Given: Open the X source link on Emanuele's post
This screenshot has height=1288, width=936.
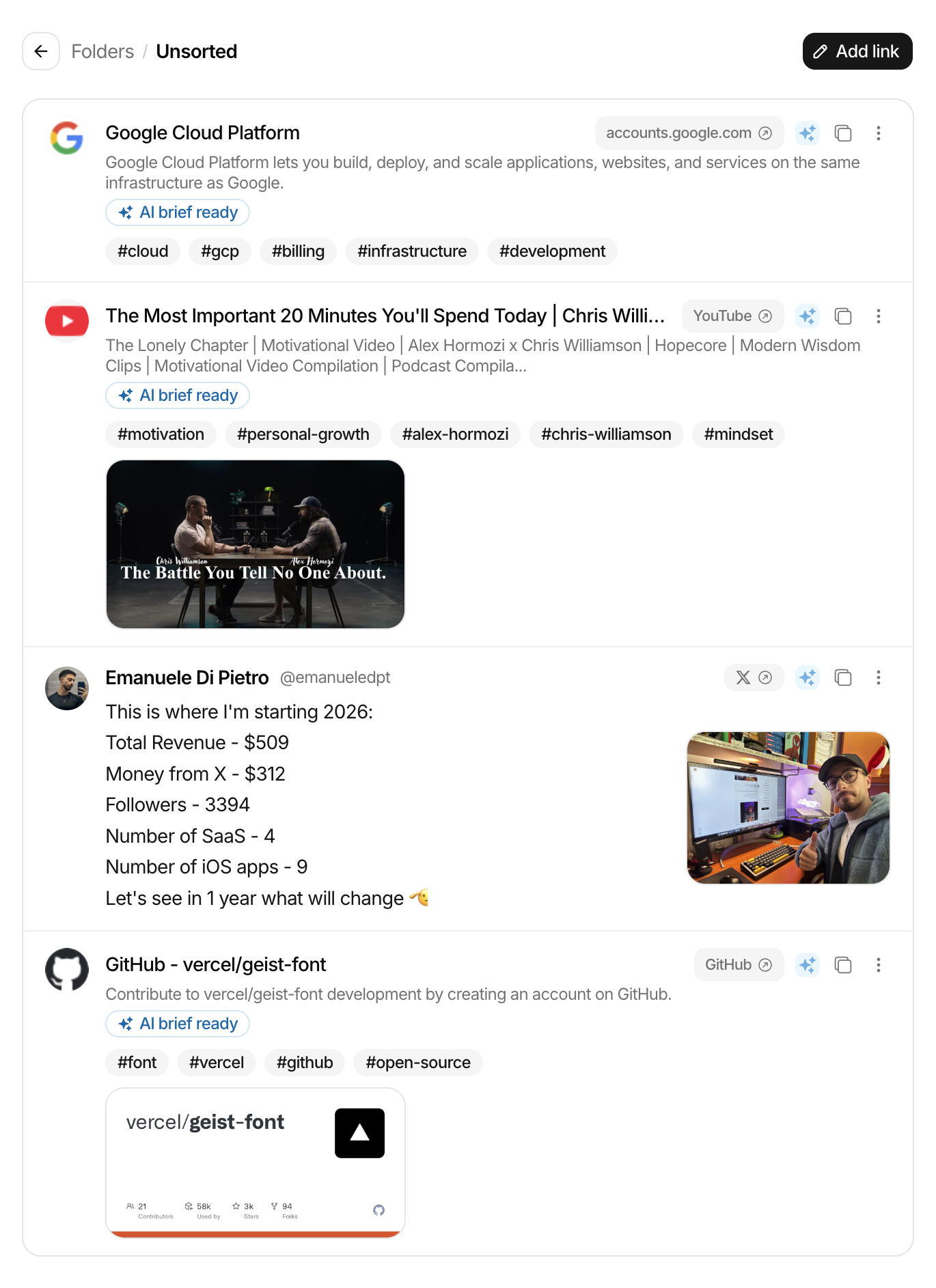Looking at the screenshot, I should click(754, 677).
